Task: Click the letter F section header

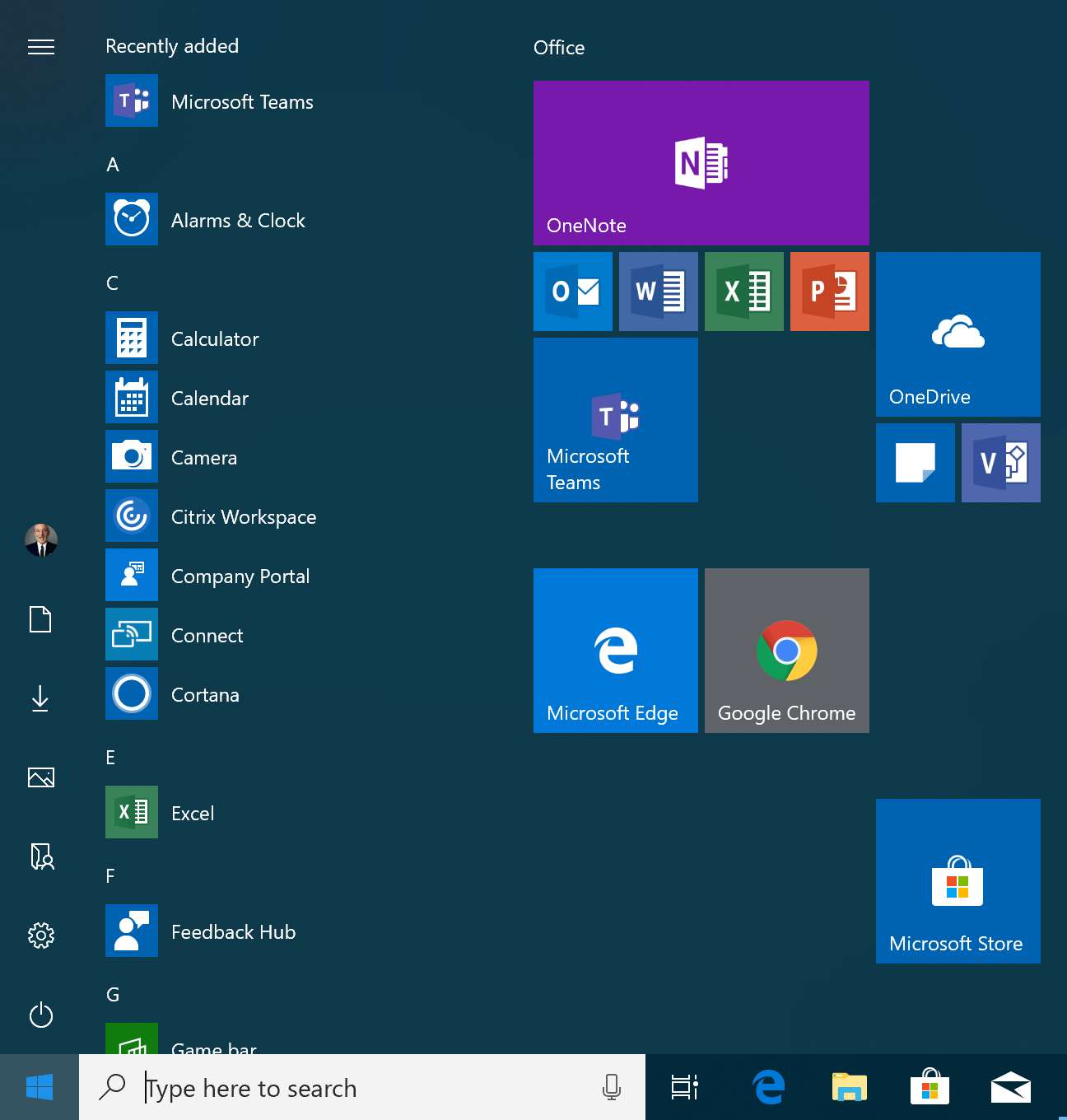Action: (x=110, y=876)
